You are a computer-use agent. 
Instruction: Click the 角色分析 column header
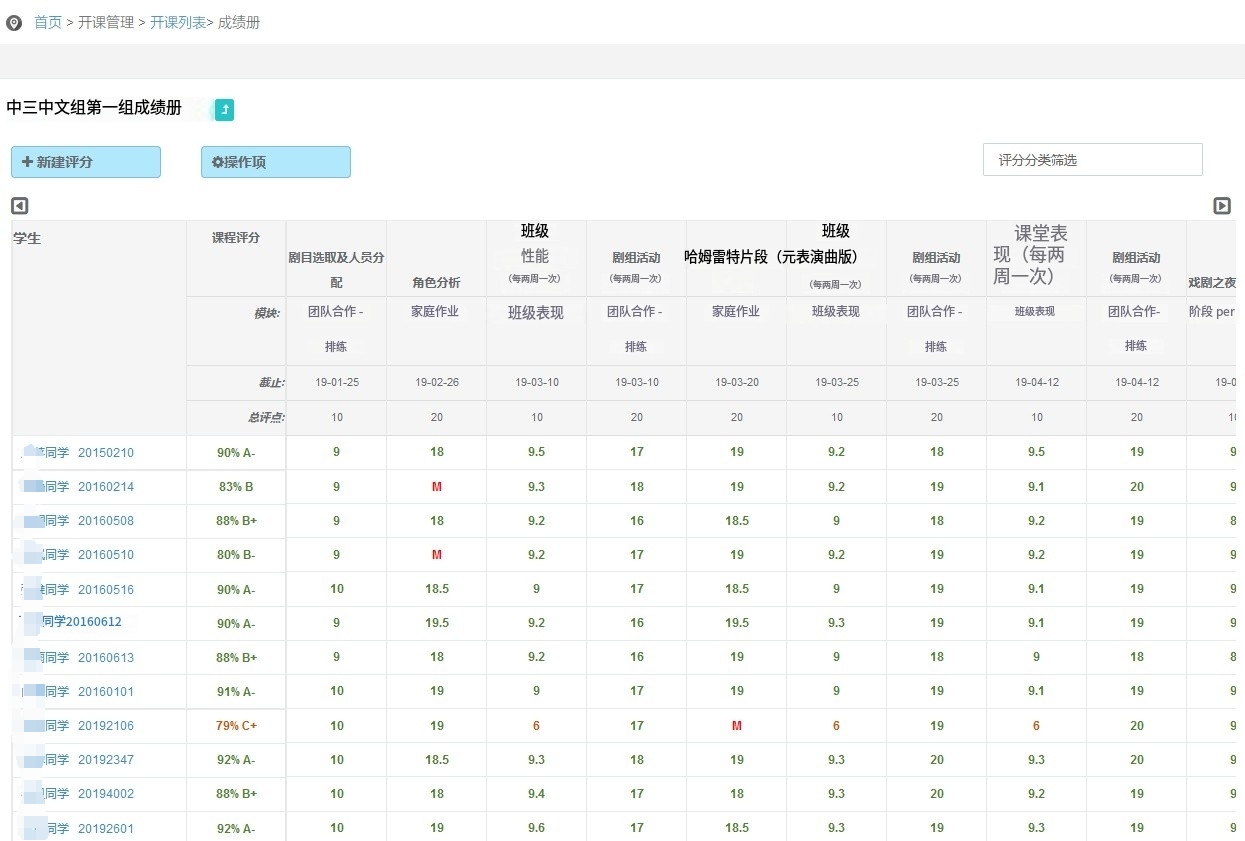click(436, 283)
